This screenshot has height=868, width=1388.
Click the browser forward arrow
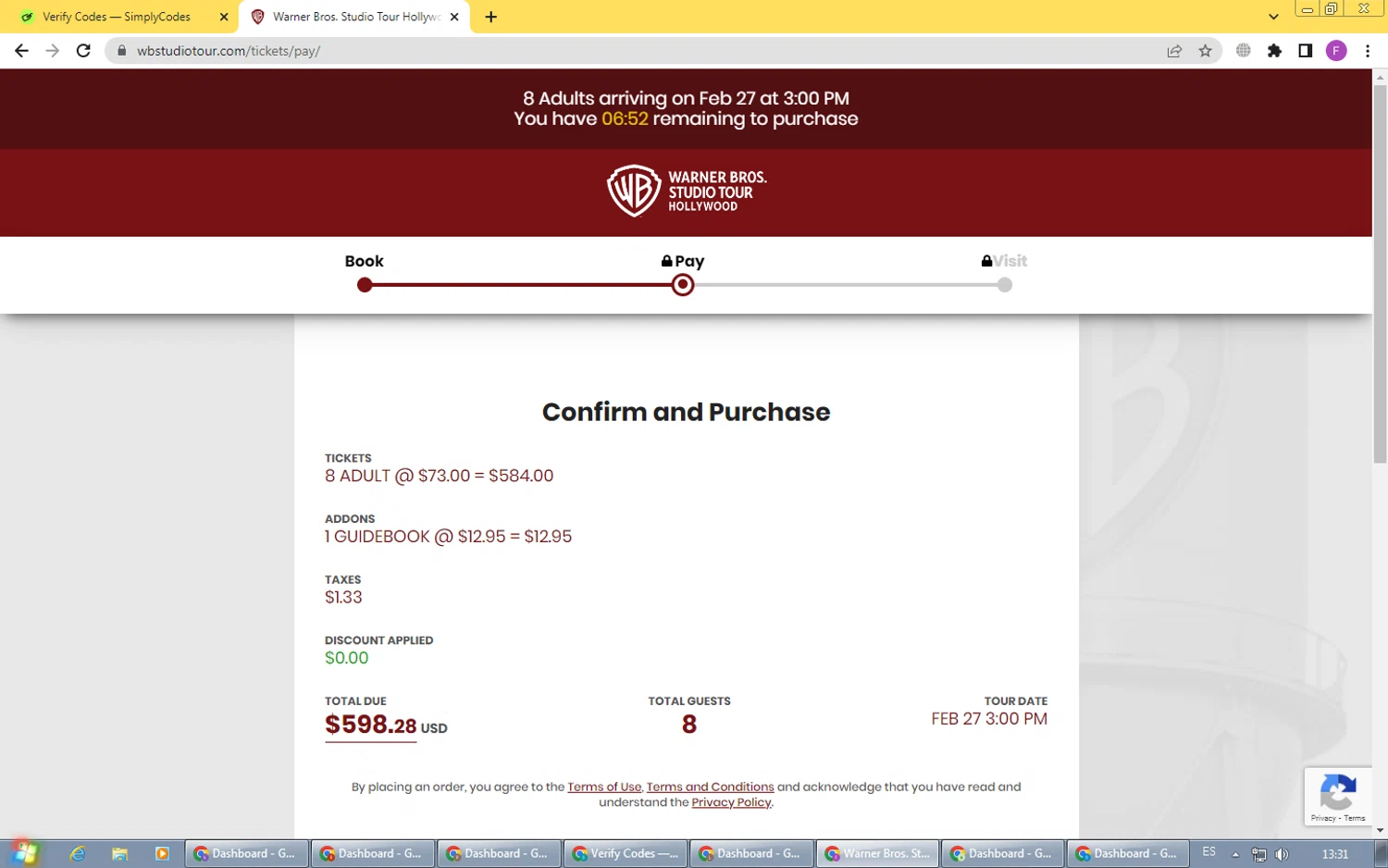click(53, 51)
